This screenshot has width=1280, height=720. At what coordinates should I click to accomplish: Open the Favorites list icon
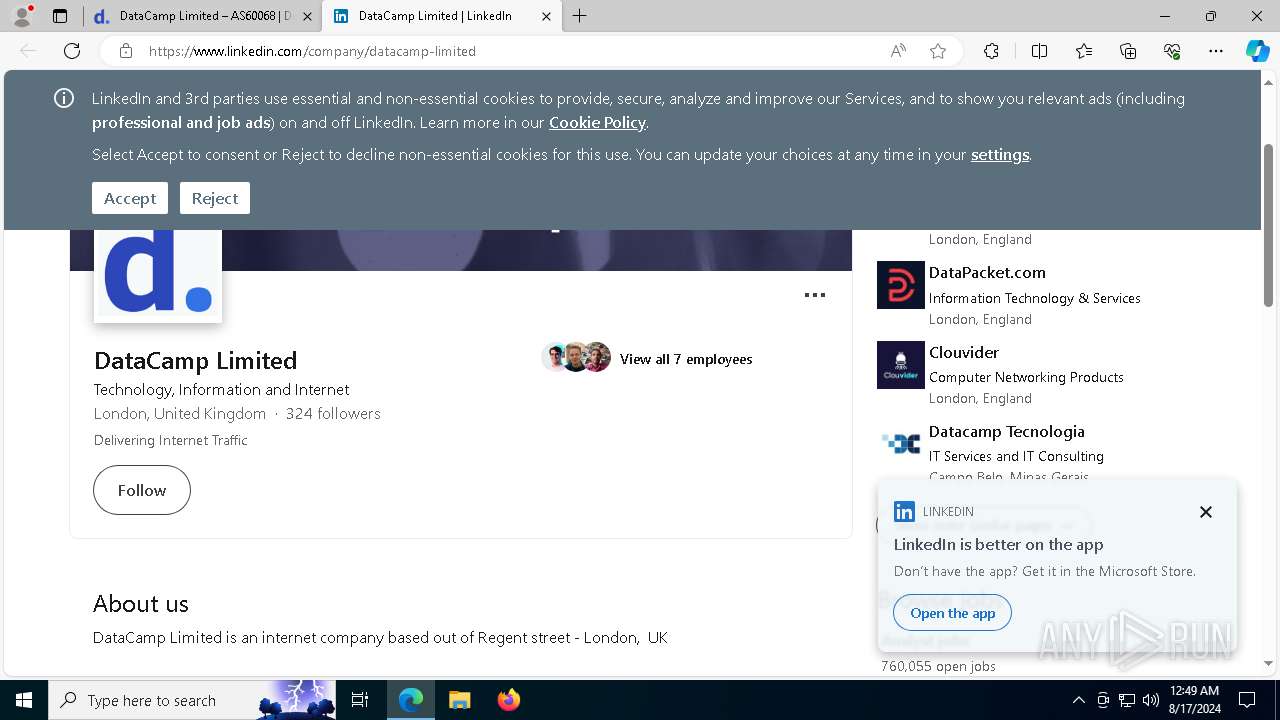(1084, 51)
